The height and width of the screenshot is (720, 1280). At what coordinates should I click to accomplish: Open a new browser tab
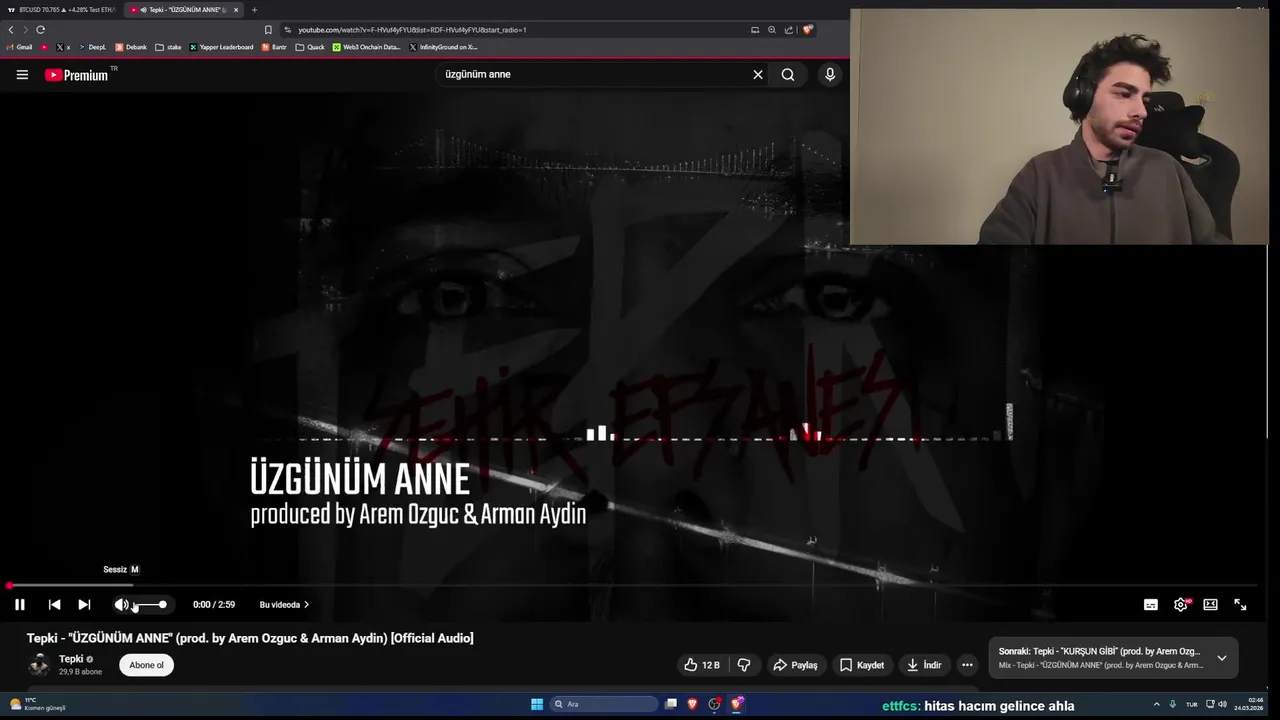point(255,10)
